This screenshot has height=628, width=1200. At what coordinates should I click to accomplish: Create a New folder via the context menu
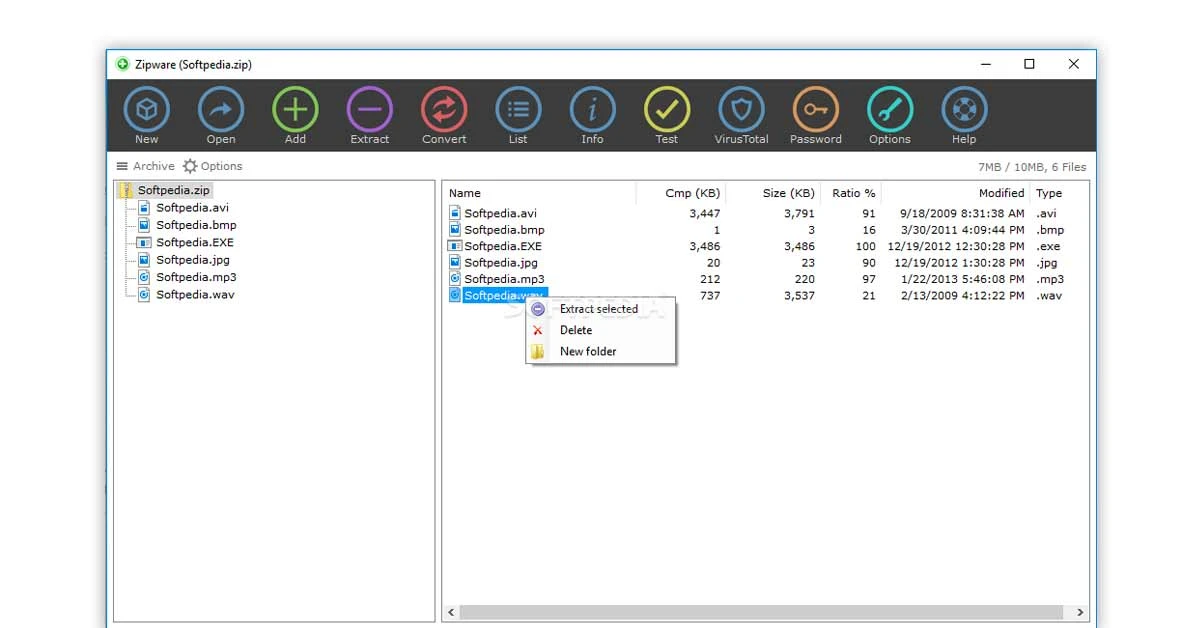tap(586, 351)
